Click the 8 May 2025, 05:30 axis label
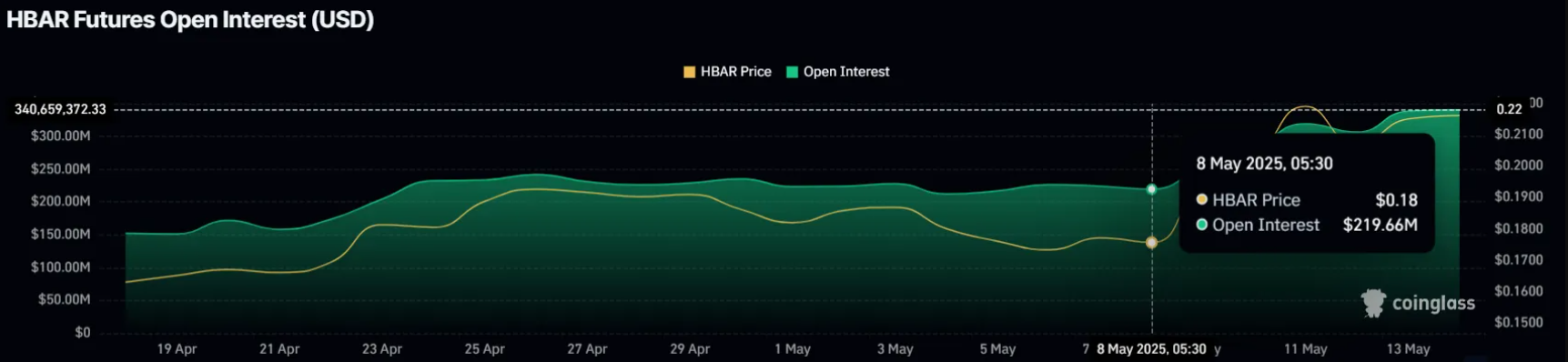1568x362 pixels. tap(1151, 349)
